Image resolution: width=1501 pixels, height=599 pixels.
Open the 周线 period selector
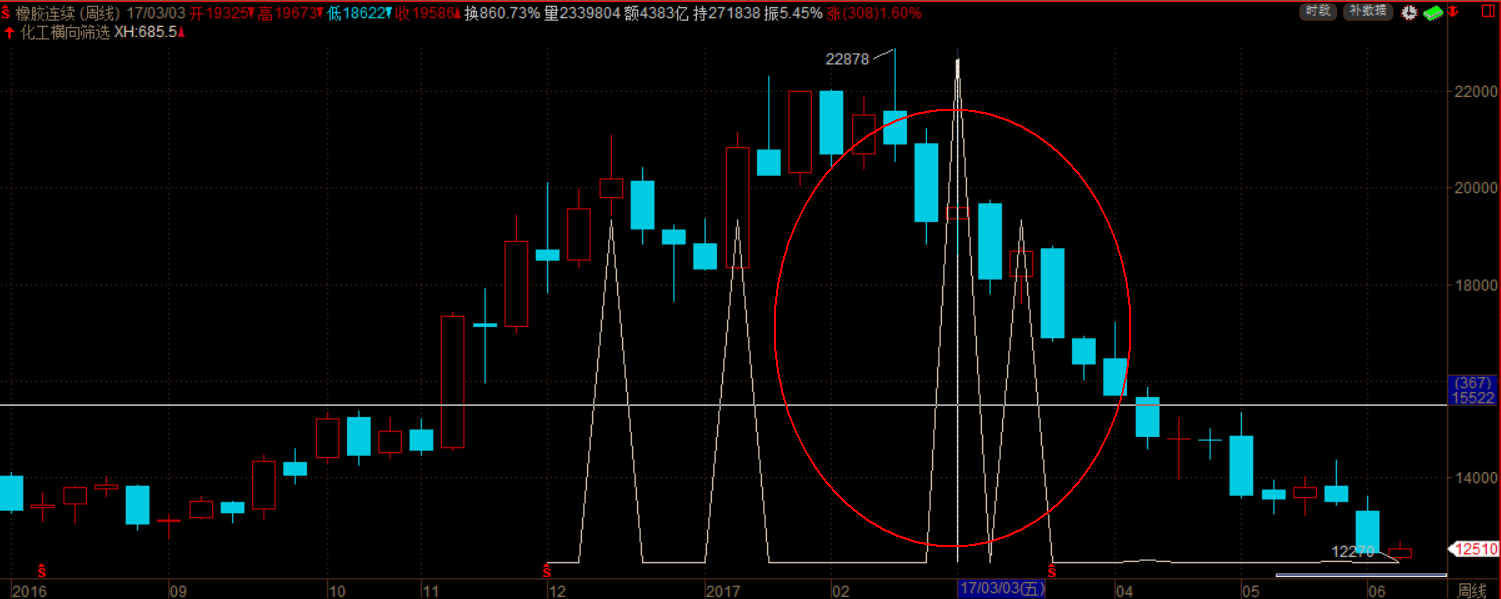1472,590
